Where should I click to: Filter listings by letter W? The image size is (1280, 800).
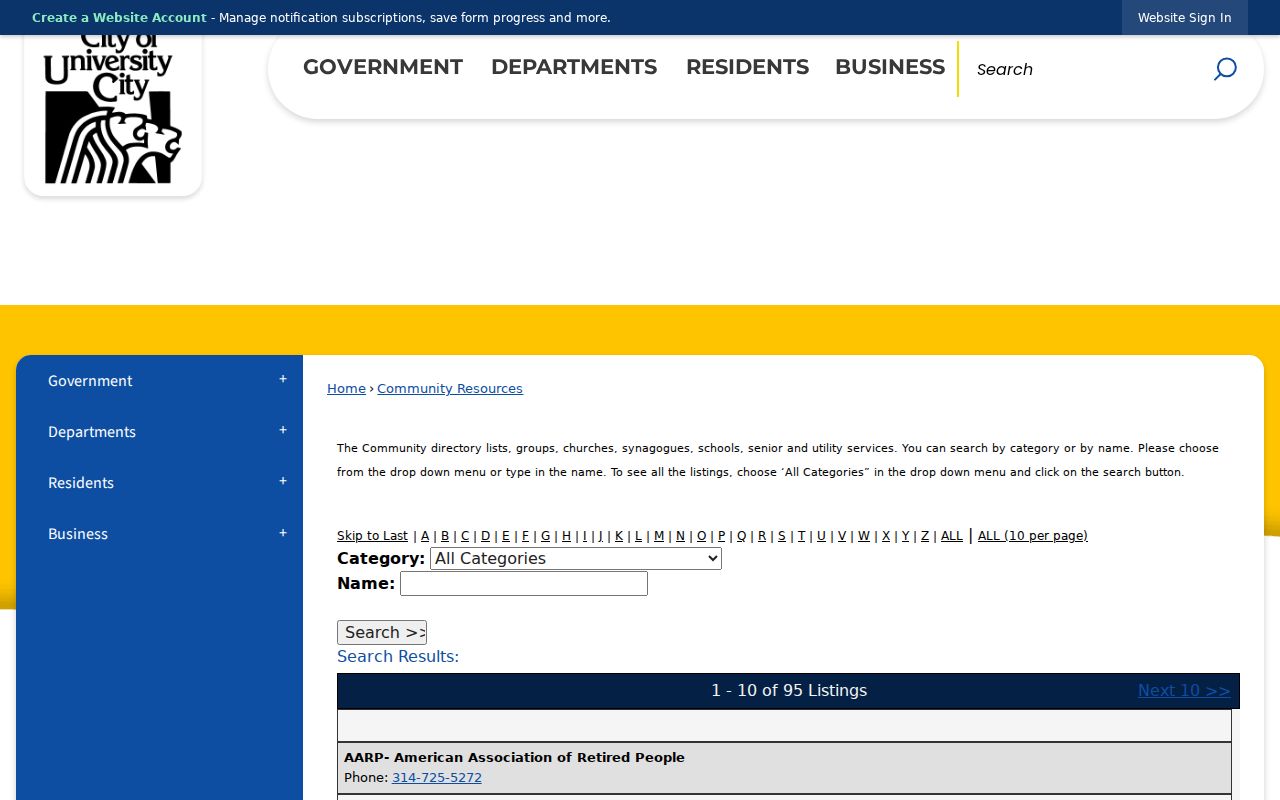pyautogui.click(x=864, y=536)
